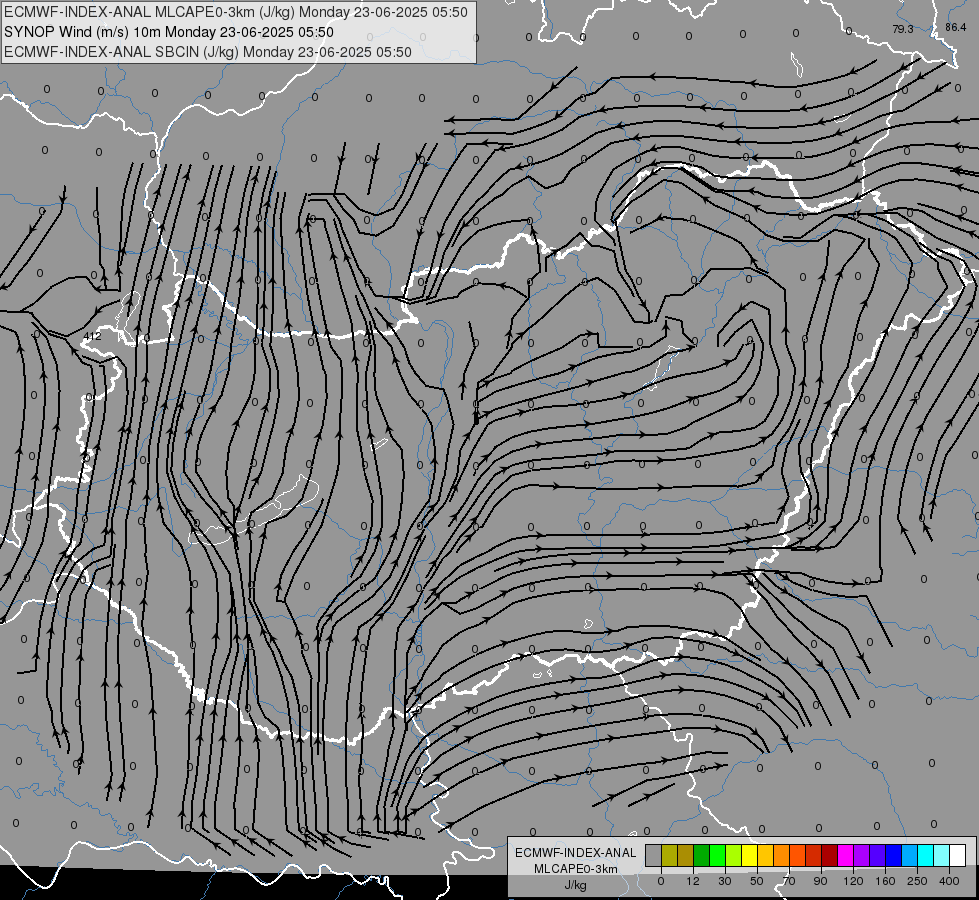Click the legend title ECMWF-INDEX-ANAL

point(576,853)
